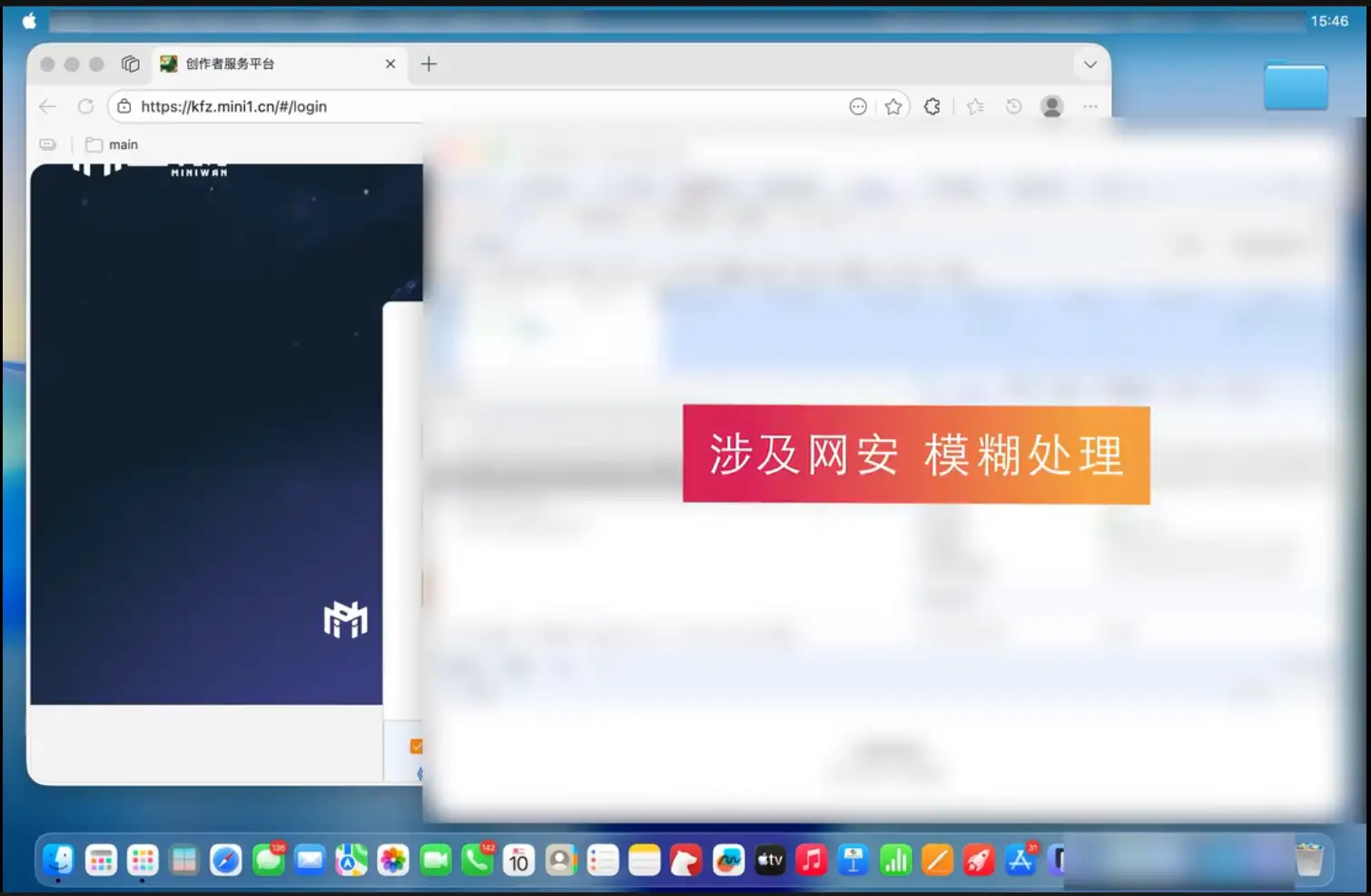1371x896 pixels.
Task: Go back using the back arrow
Action: click(x=48, y=106)
